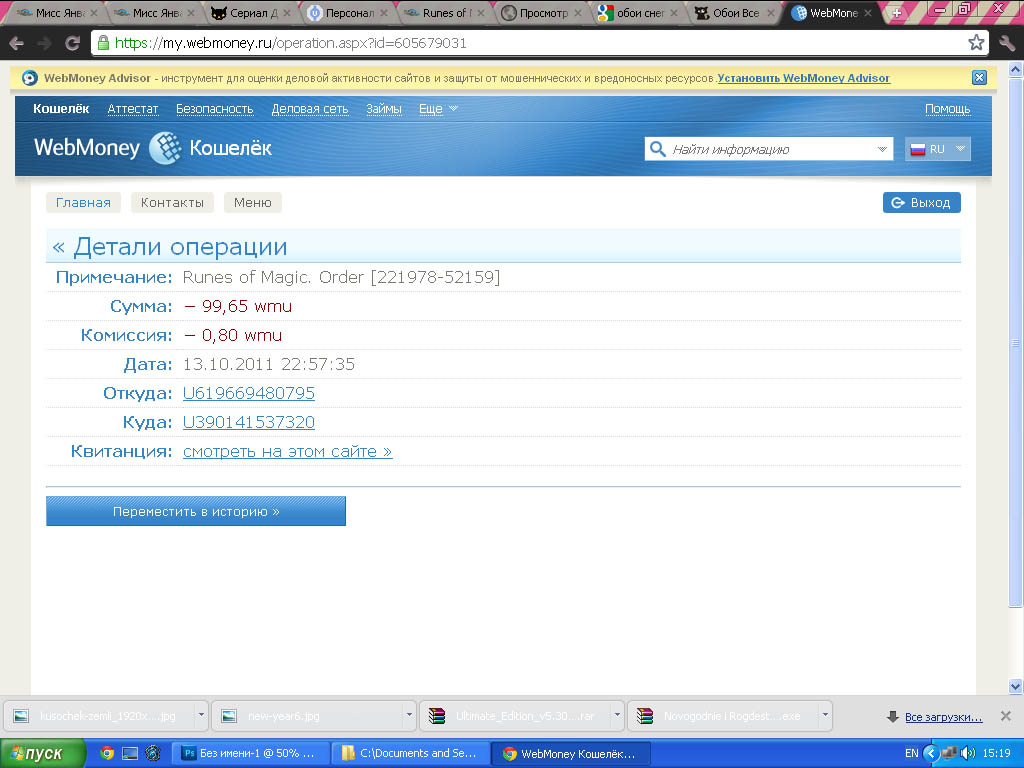Click the address bar URL

[x=291, y=43]
